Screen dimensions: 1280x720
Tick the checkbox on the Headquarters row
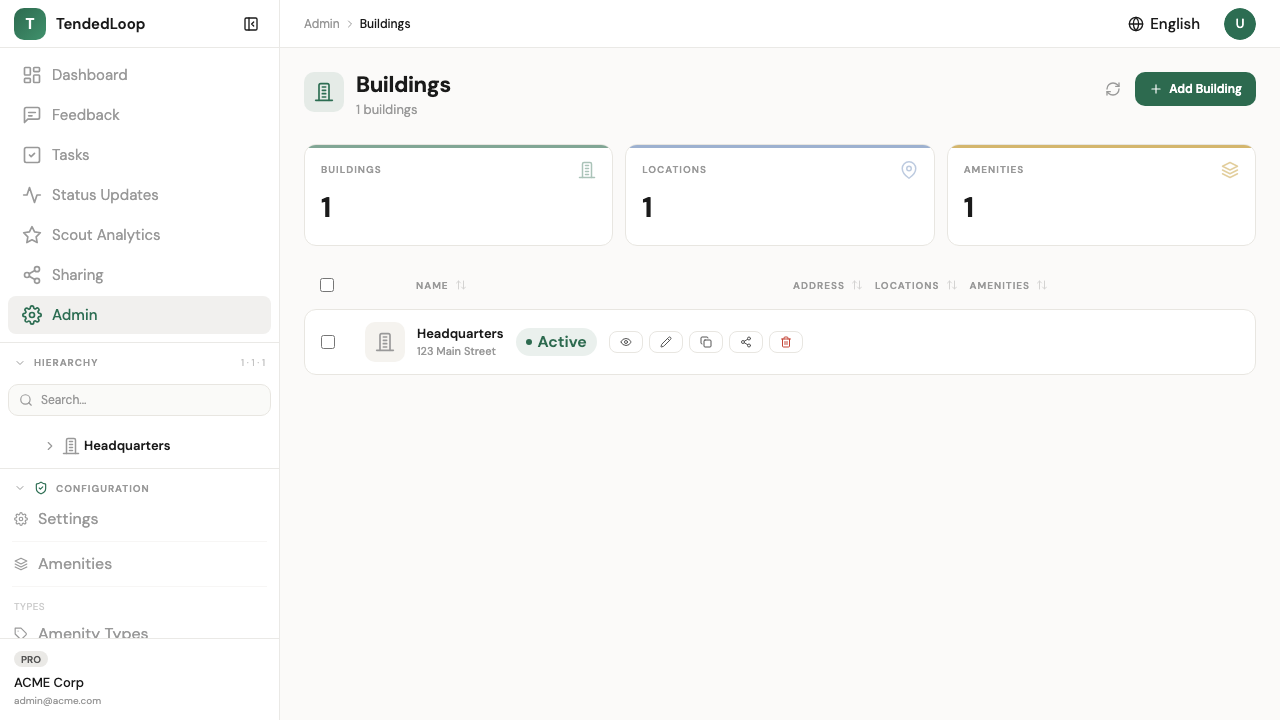point(328,342)
